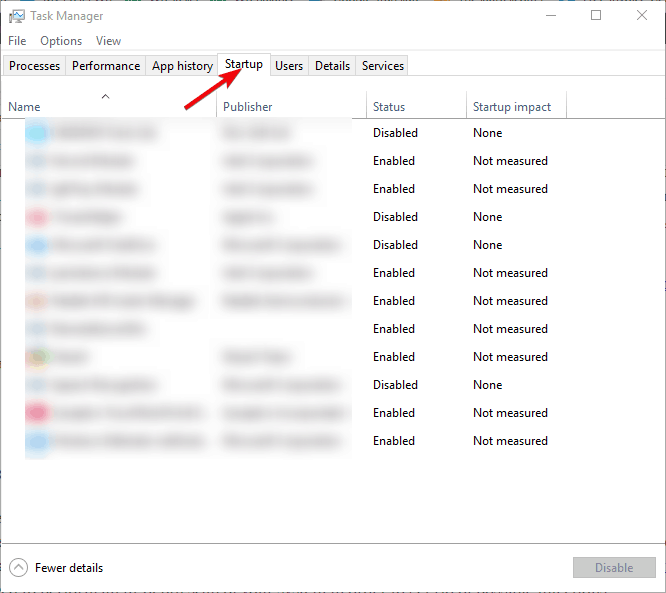This screenshot has height=593, width=666.
Task: Switch to the Details tab
Action: tap(332, 66)
